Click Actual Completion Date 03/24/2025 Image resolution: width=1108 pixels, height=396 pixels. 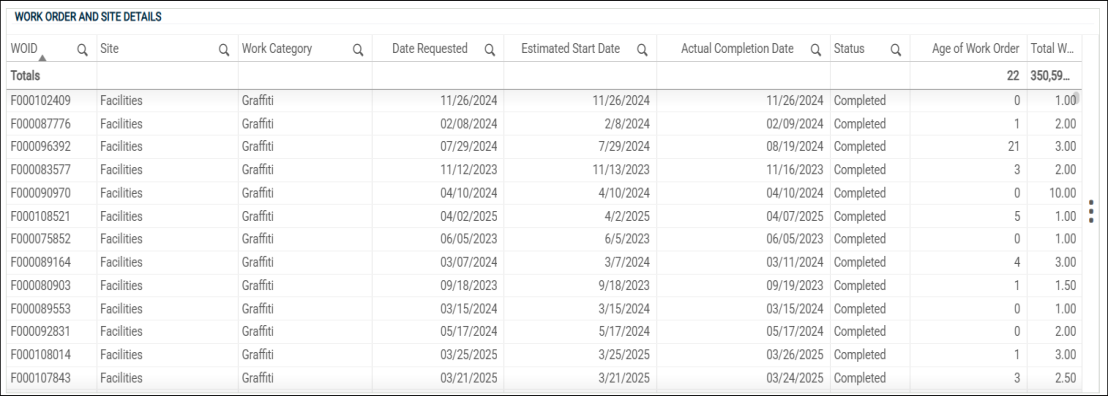795,378
